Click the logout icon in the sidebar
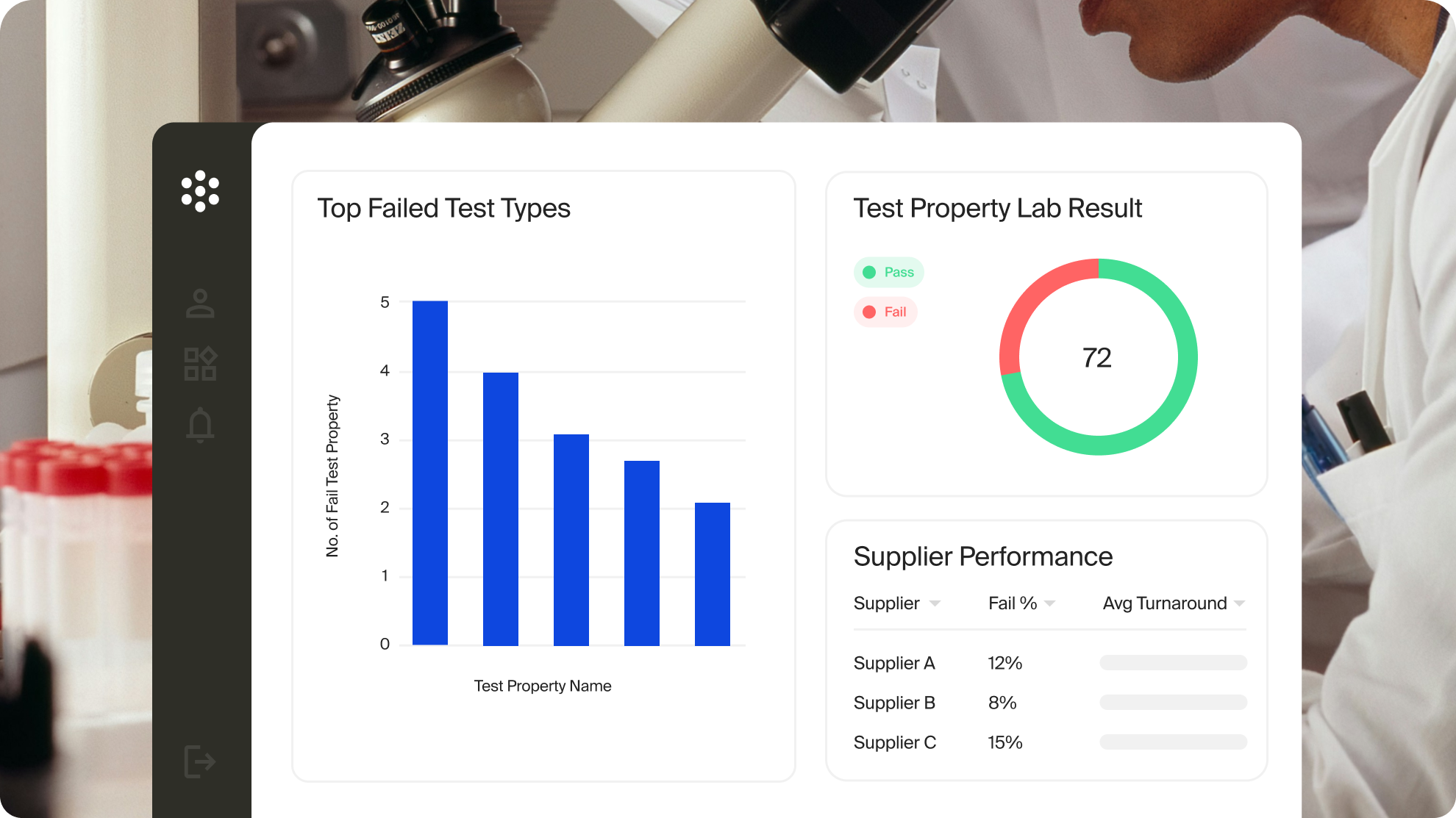Viewport: 1456px width, 818px height. click(200, 761)
